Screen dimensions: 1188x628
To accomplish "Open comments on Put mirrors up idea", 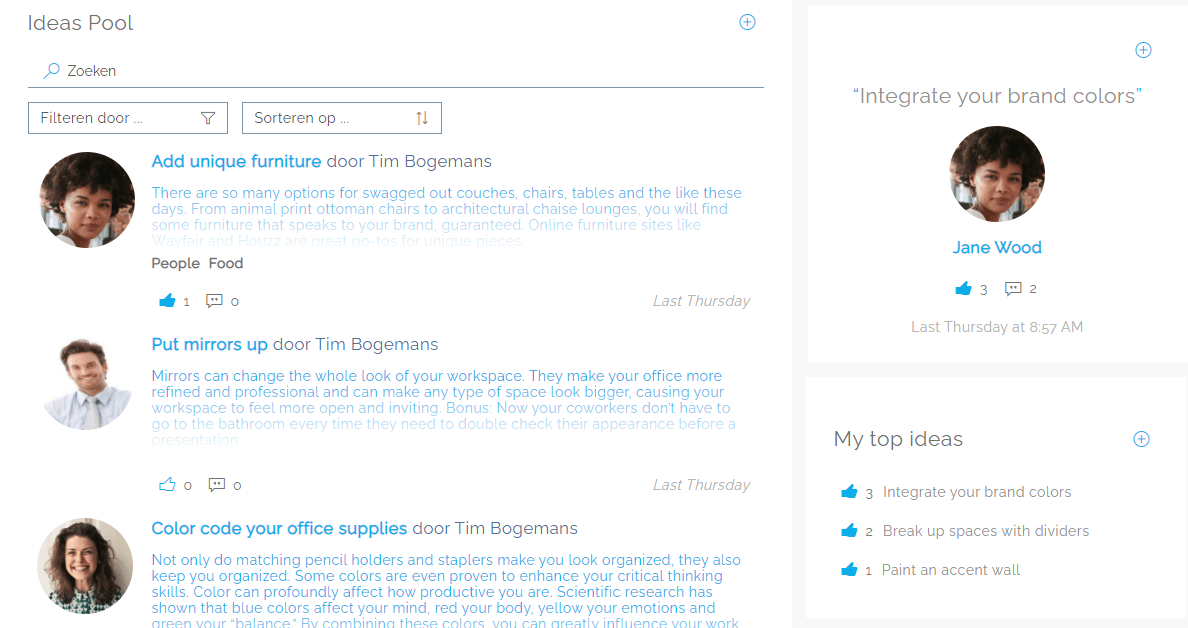I will point(216,485).
